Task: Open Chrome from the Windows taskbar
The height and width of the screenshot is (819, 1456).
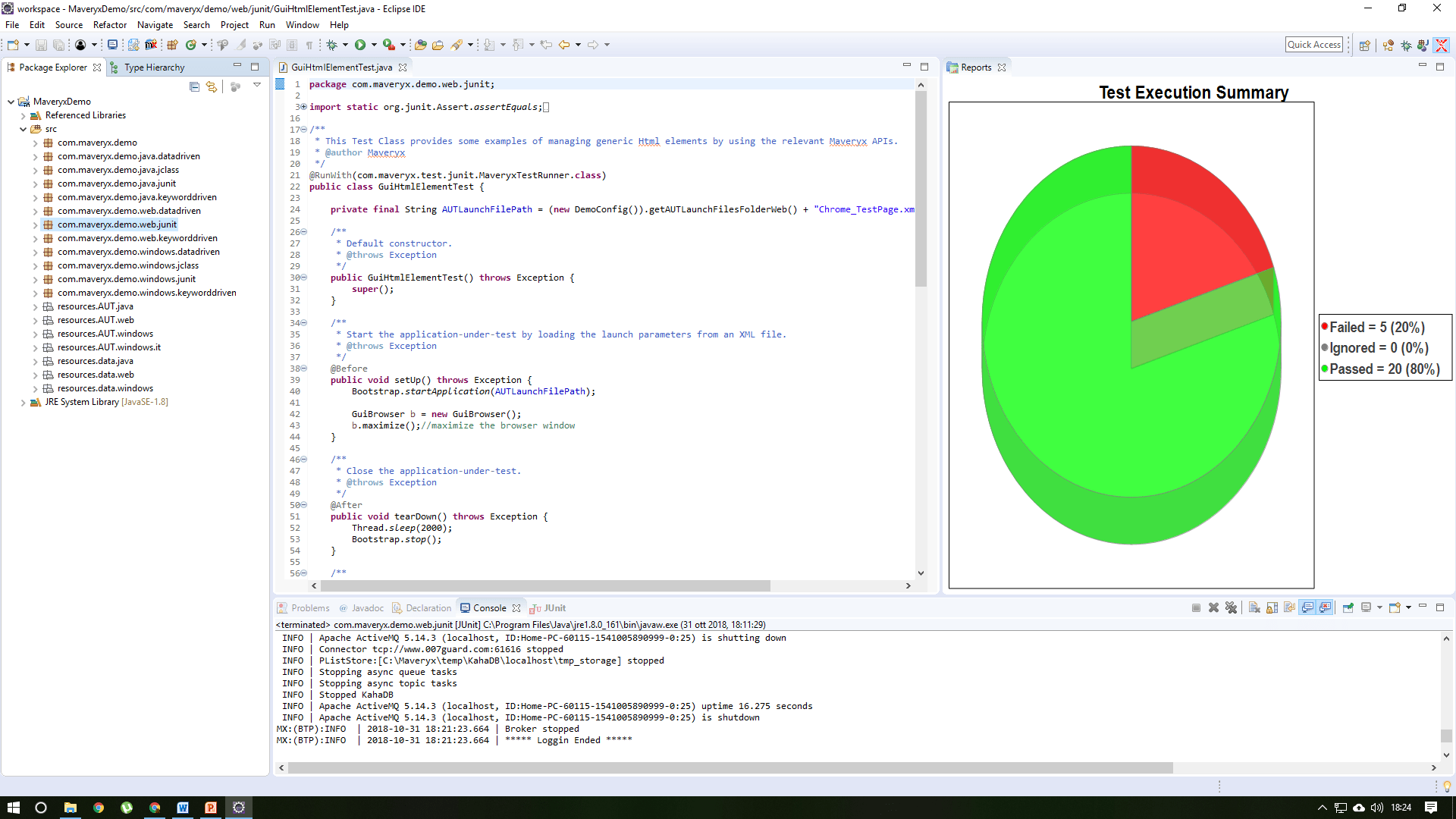Action: (99, 808)
